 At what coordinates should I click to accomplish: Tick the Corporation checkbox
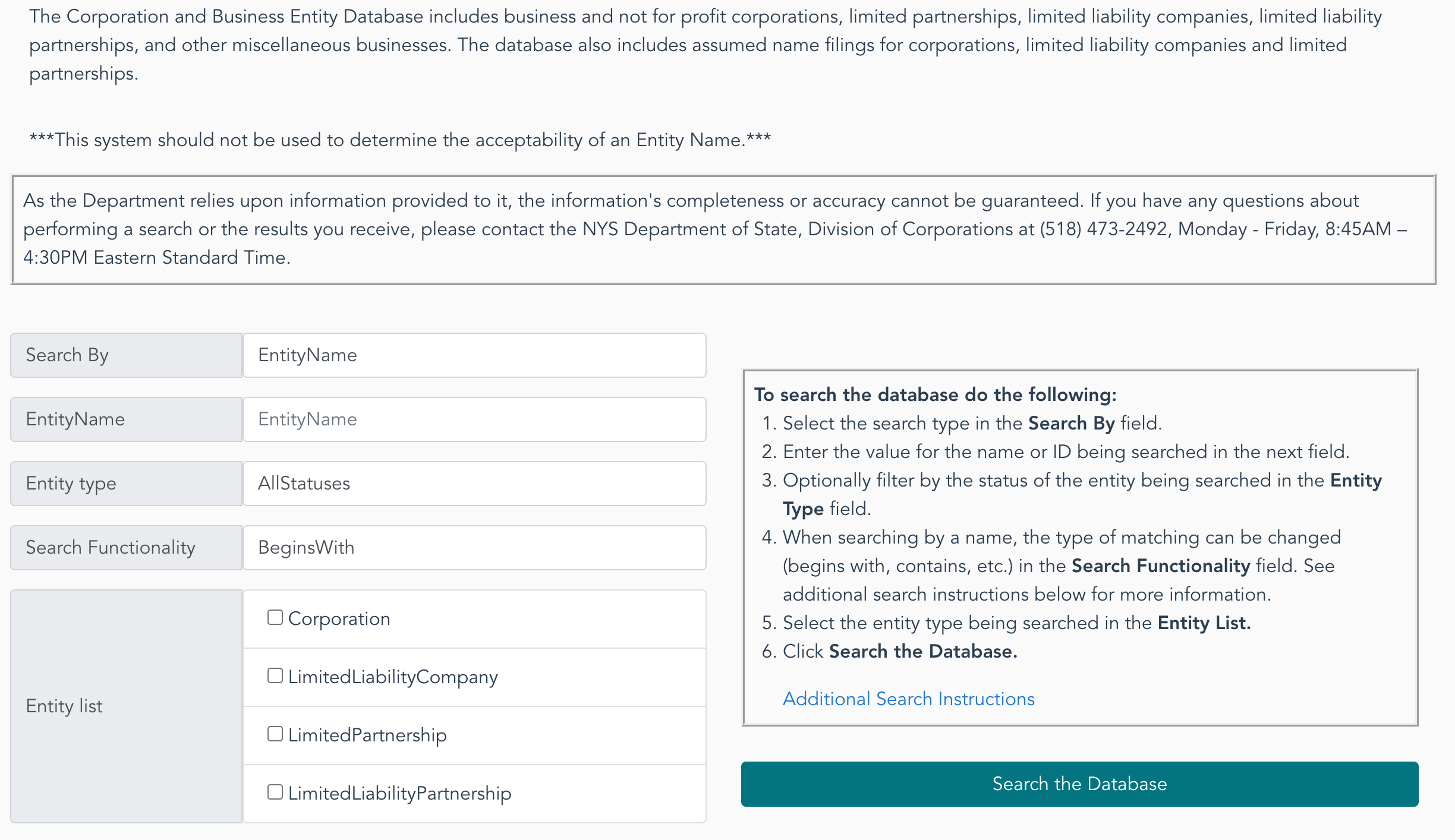[275, 617]
